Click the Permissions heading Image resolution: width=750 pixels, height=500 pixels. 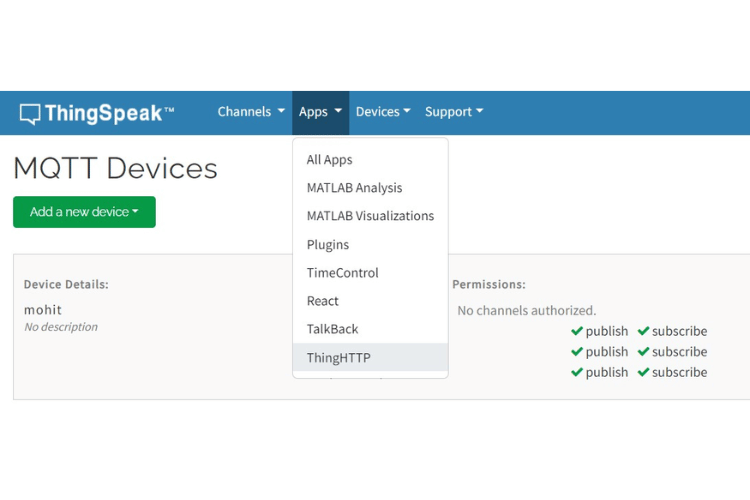coord(489,284)
